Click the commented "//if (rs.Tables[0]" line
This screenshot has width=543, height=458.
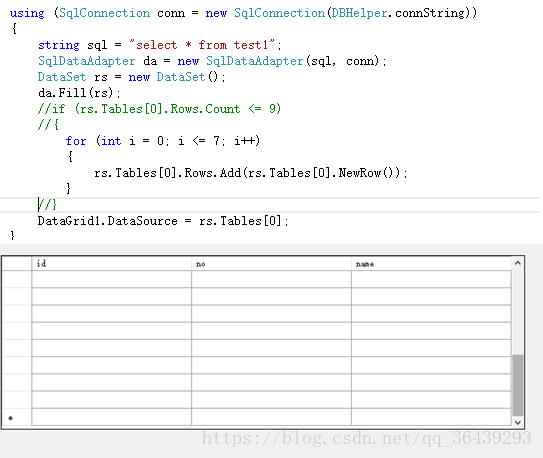coord(159,109)
